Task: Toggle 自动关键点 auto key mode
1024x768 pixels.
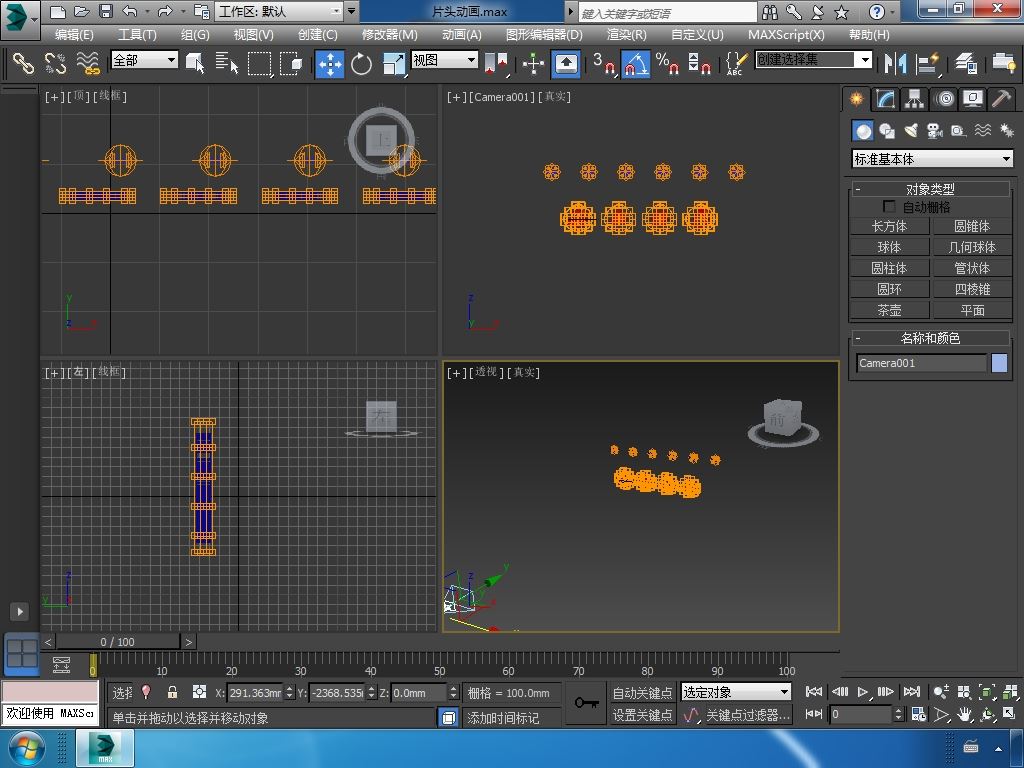Action: [x=642, y=692]
